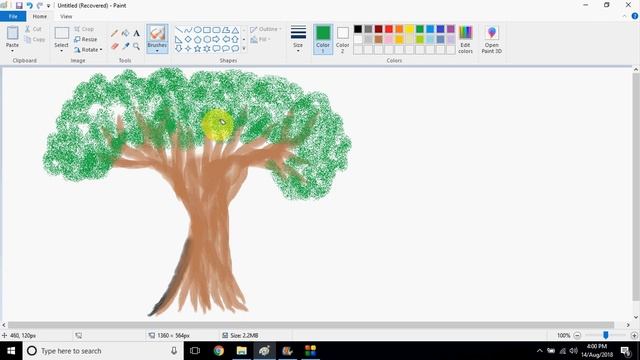Pick the purple color swatch
The width and height of the screenshot is (640, 360).
pyautogui.click(x=451, y=29)
